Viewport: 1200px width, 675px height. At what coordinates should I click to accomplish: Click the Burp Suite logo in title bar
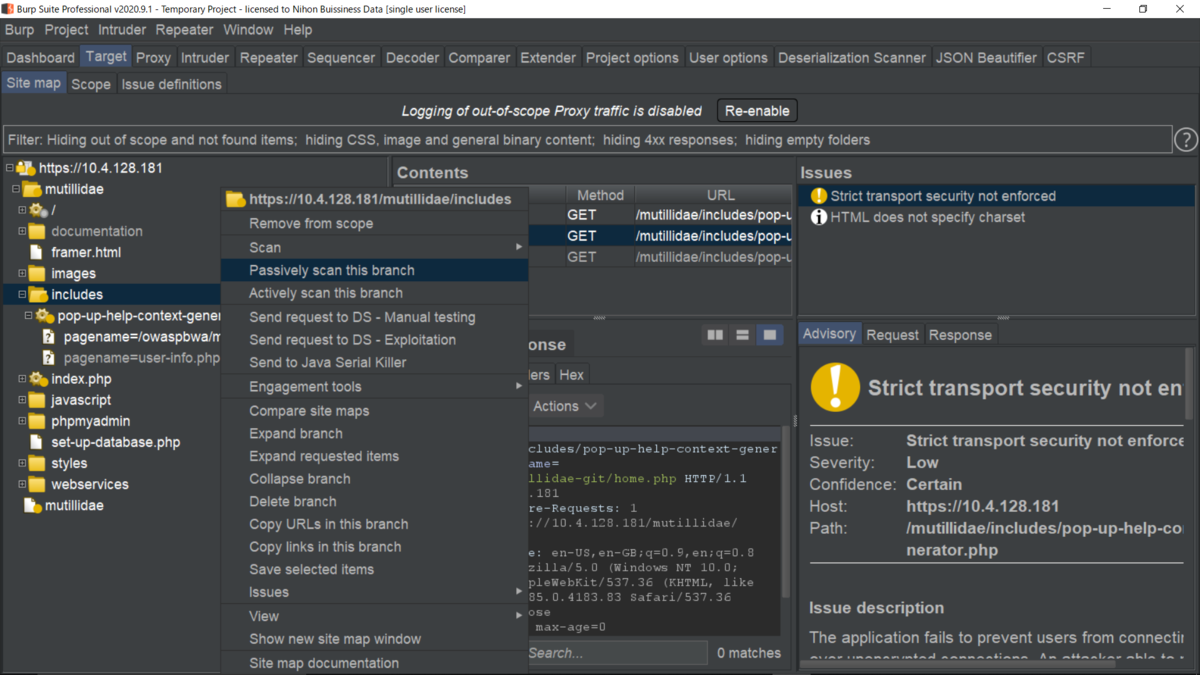point(8,9)
